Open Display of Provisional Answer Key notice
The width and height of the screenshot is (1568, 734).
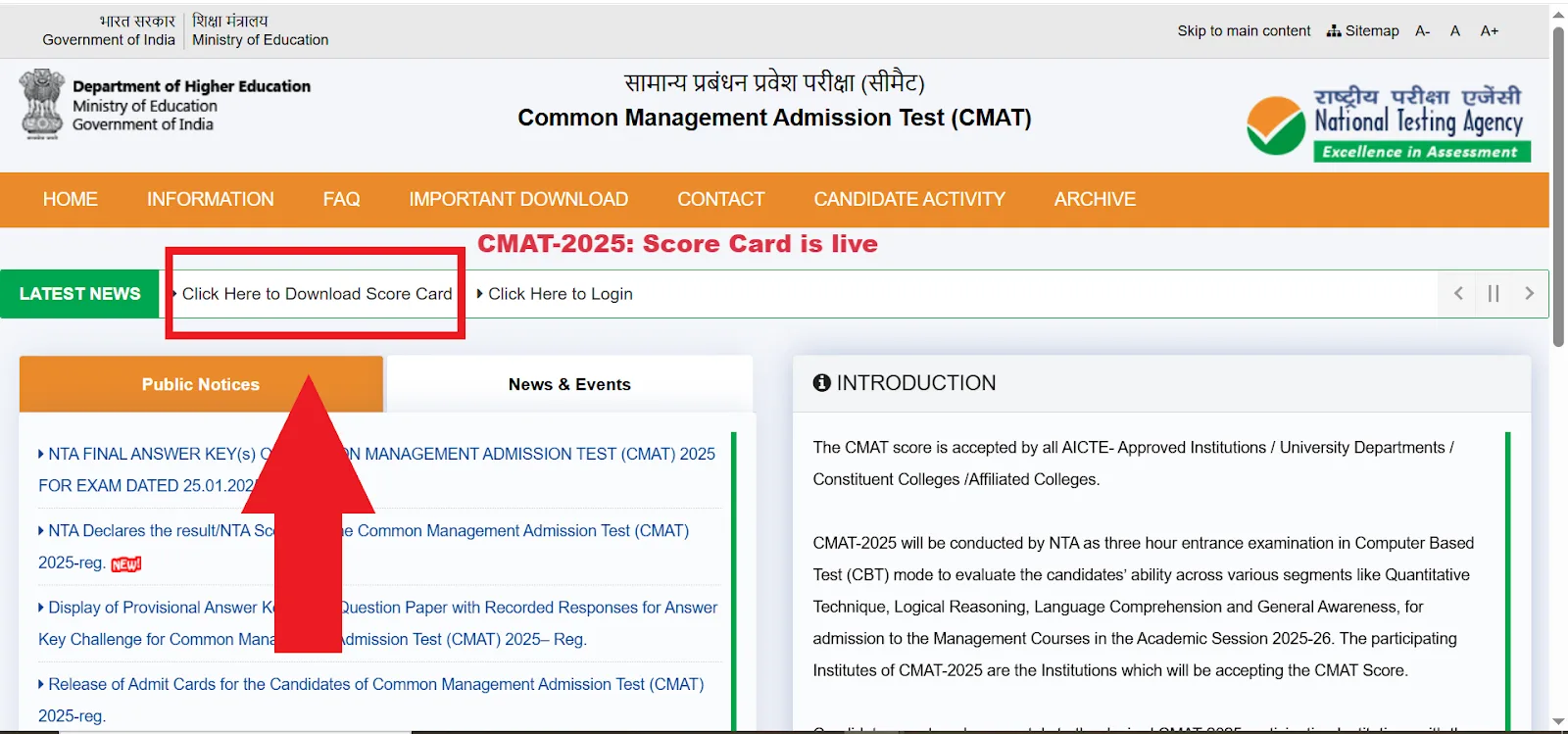378,623
